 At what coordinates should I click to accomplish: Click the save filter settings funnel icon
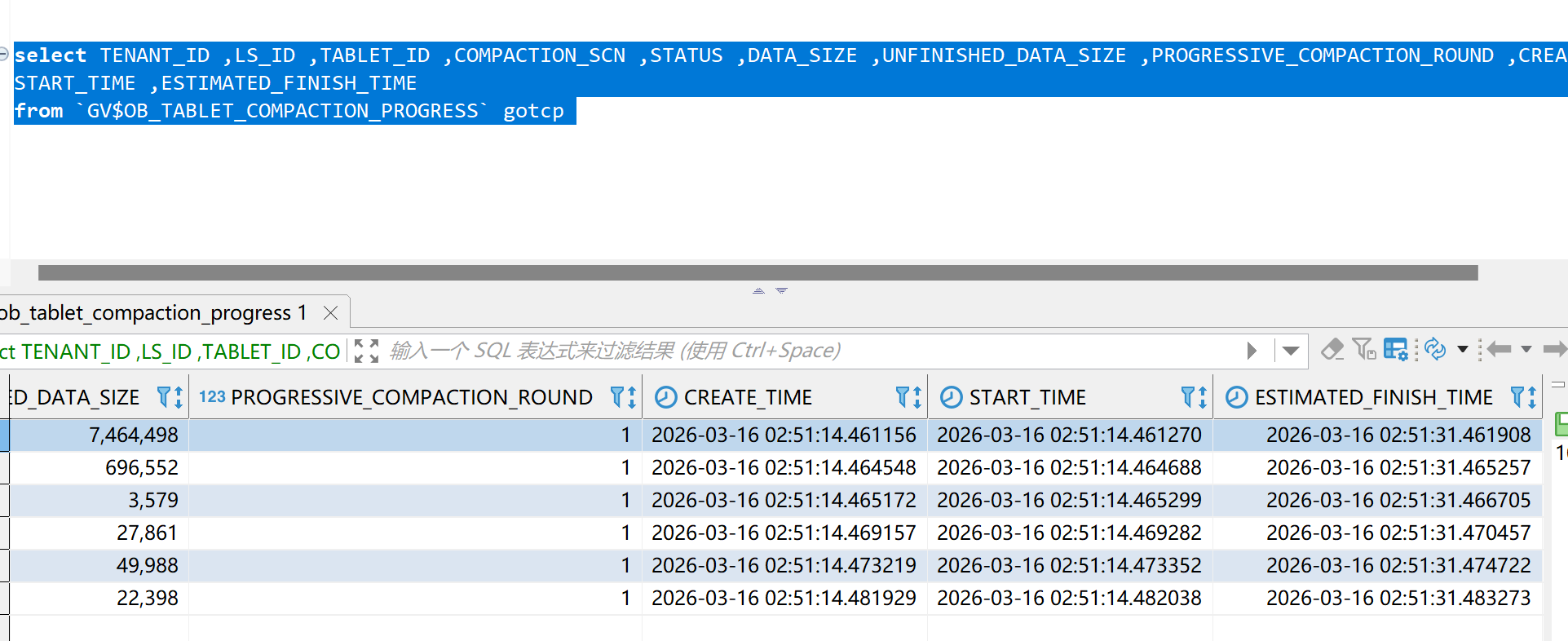1364,350
